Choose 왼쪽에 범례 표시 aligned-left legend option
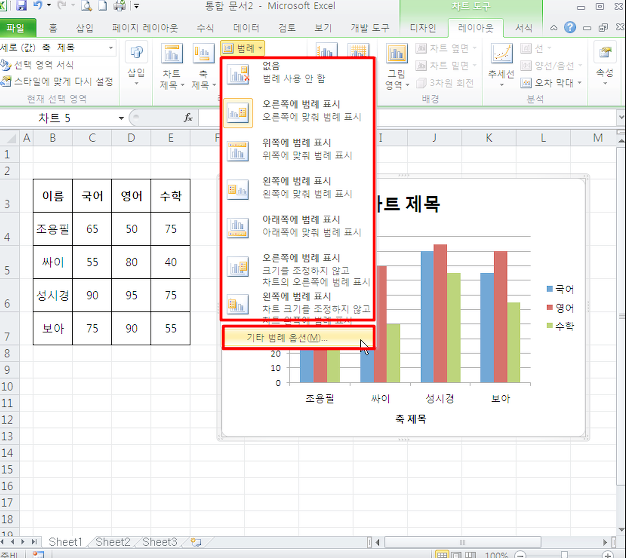The height and width of the screenshot is (558, 626). [297, 188]
